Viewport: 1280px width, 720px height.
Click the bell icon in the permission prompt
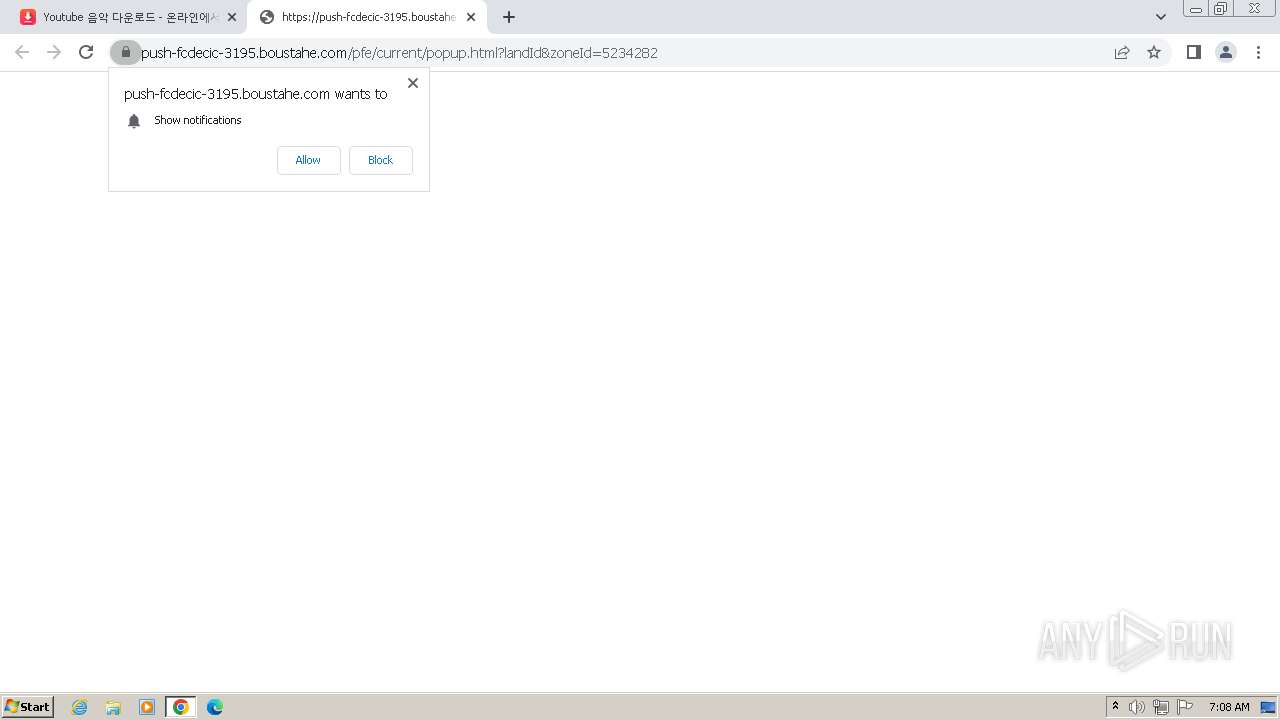tap(134, 121)
